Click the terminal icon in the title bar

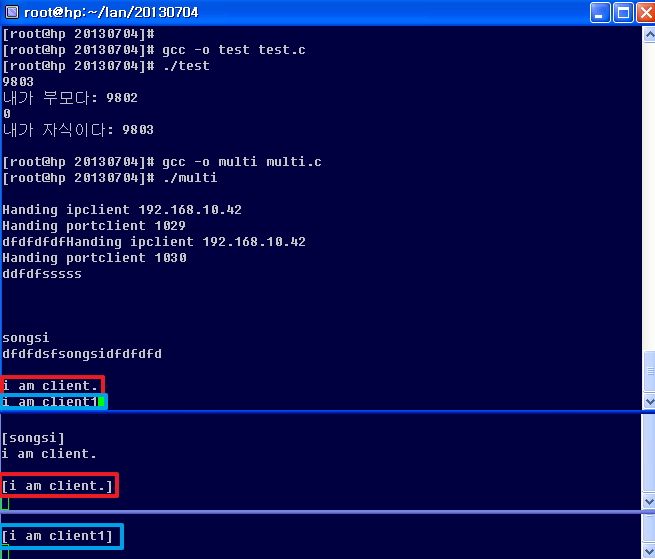click(12, 12)
